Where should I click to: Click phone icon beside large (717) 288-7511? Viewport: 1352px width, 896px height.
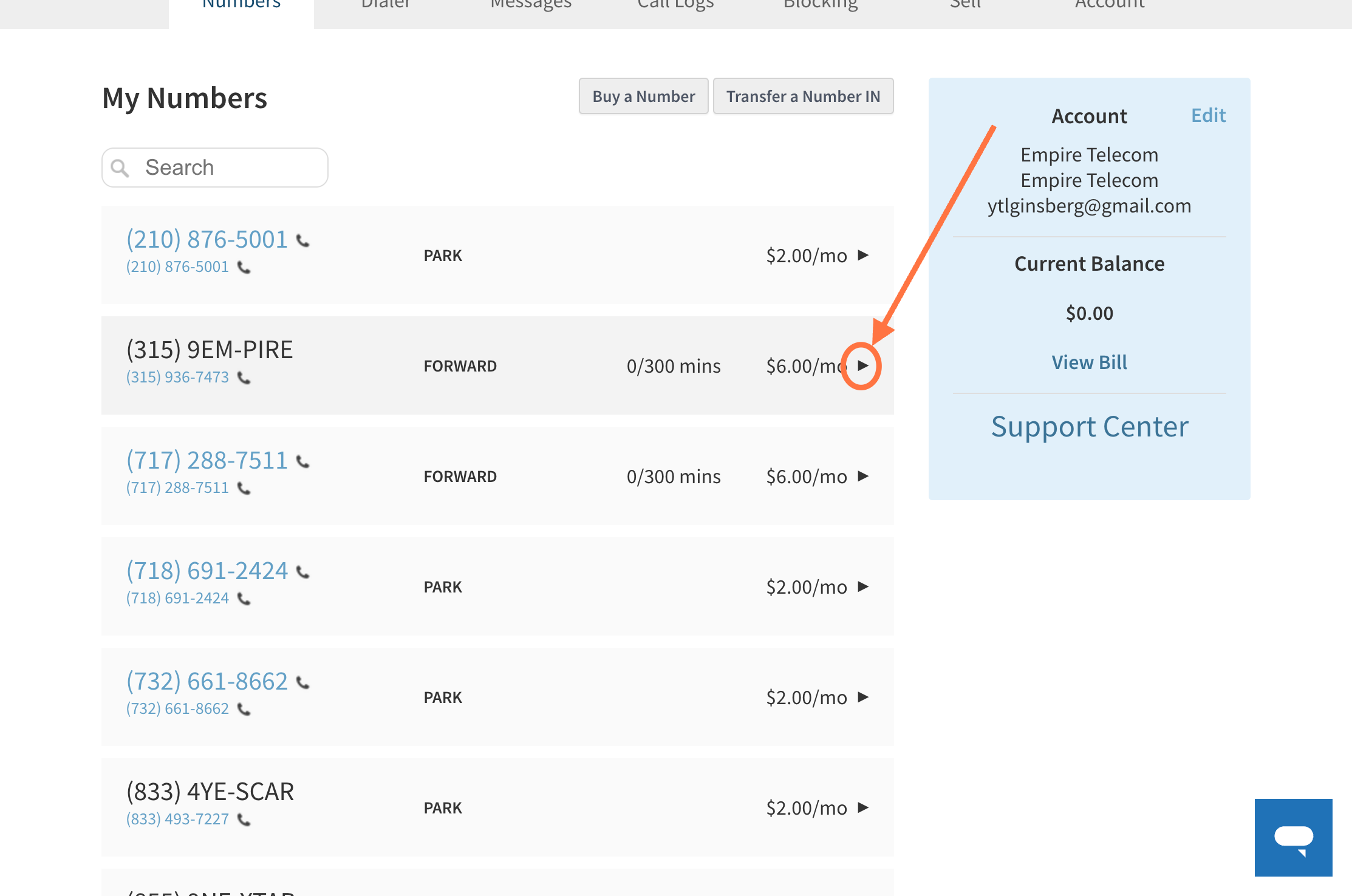pos(302,462)
